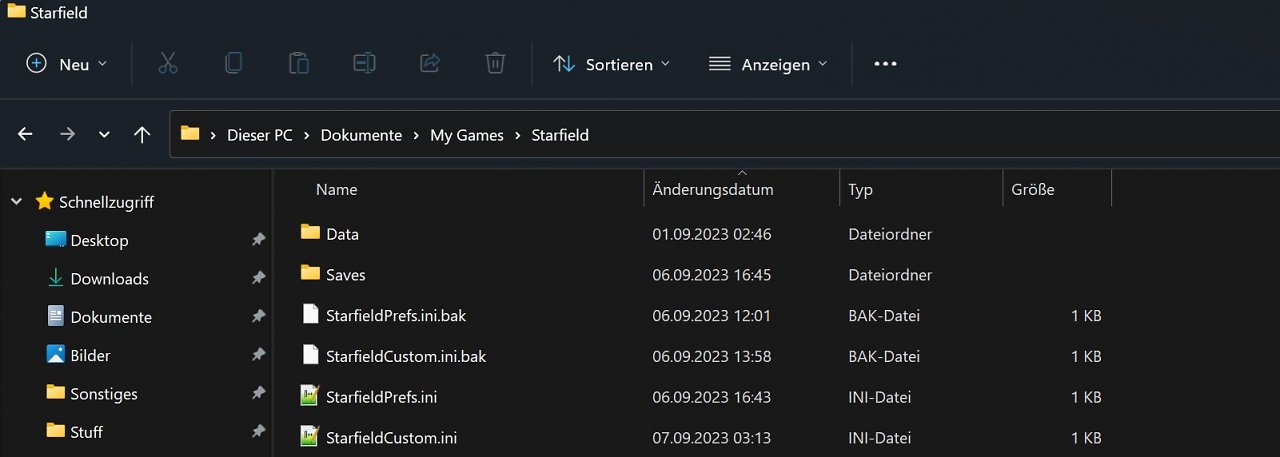The height and width of the screenshot is (457, 1280).
Task: Select the Schnellzugriff tree label
Action: tap(106, 202)
